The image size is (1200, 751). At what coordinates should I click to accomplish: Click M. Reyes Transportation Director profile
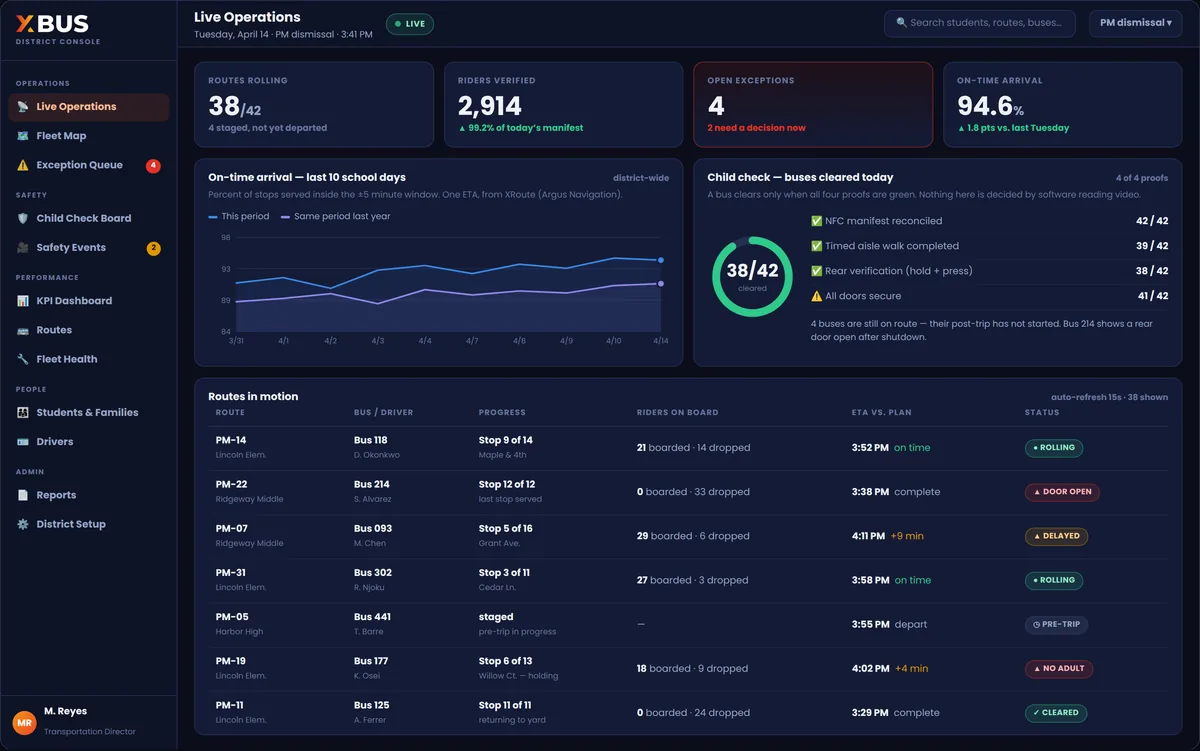click(89, 721)
